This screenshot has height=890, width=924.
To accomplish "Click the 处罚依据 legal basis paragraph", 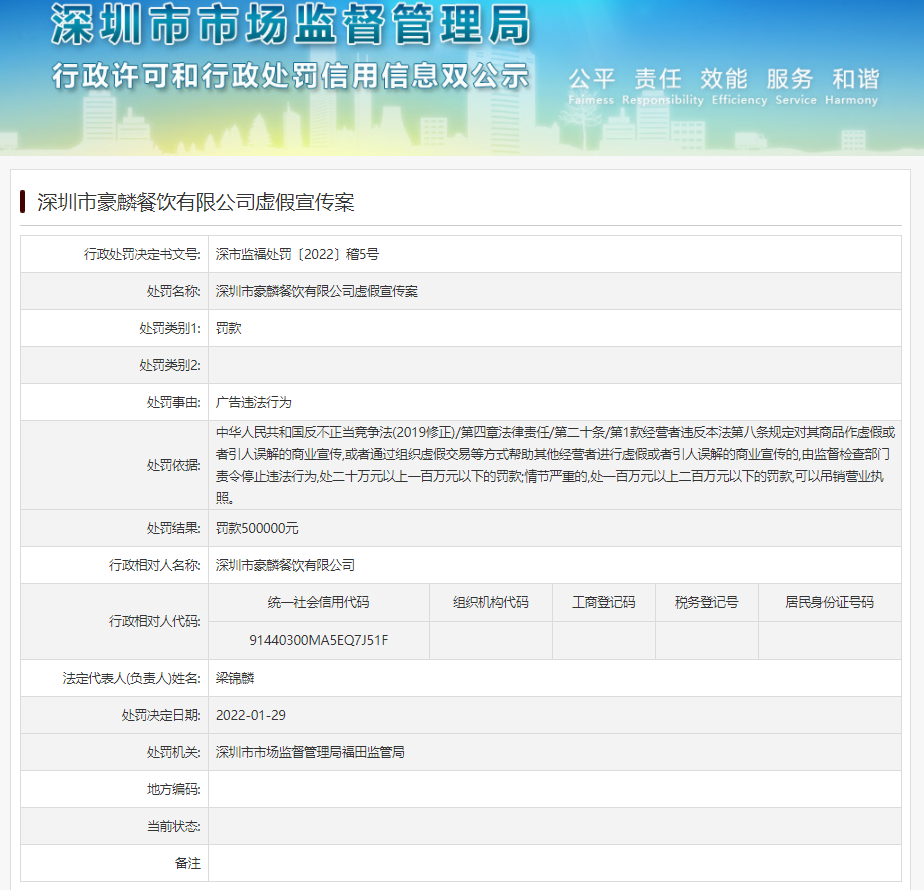I will point(555,465).
